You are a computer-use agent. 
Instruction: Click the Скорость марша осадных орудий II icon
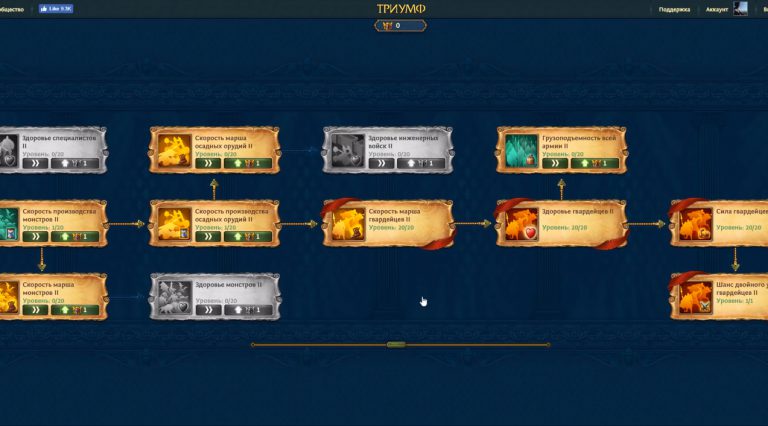174,151
